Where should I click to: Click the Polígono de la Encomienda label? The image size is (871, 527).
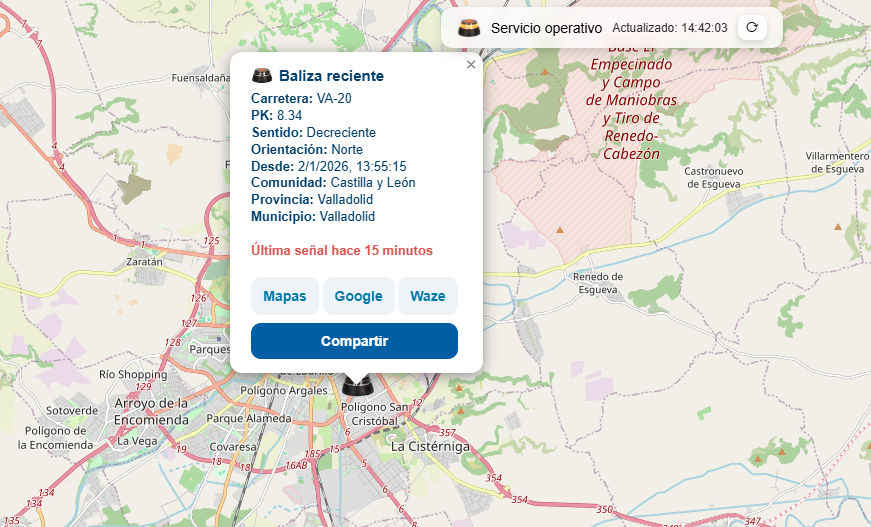pos(56,438)
